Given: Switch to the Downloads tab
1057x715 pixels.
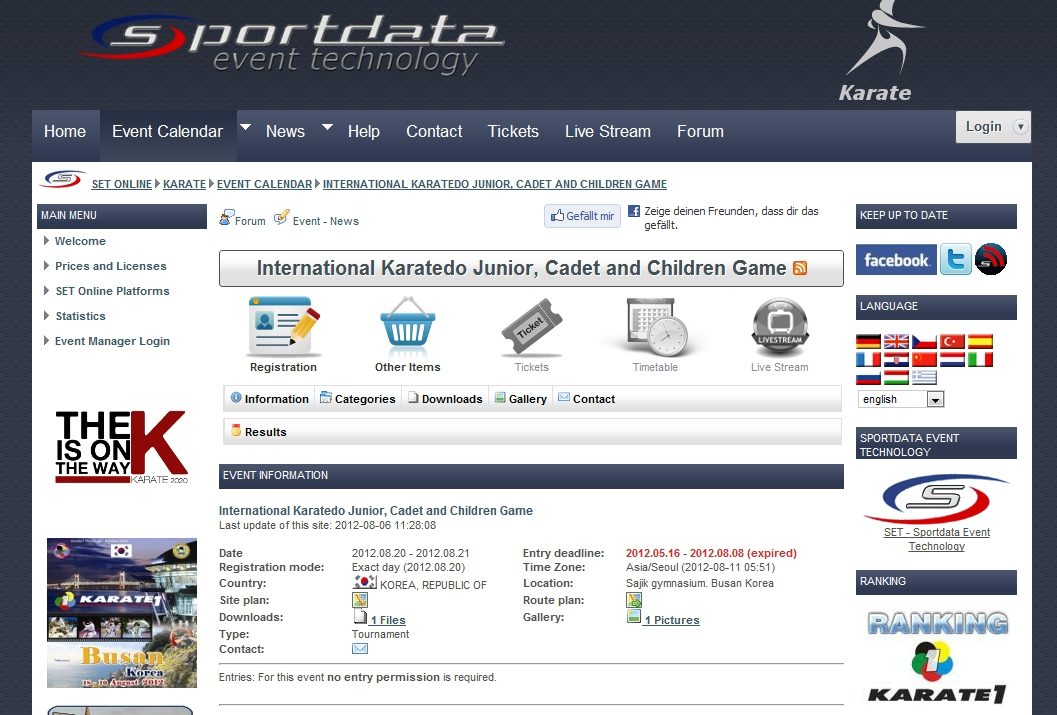Looking at the screenshot, I should tap(446, 399).
